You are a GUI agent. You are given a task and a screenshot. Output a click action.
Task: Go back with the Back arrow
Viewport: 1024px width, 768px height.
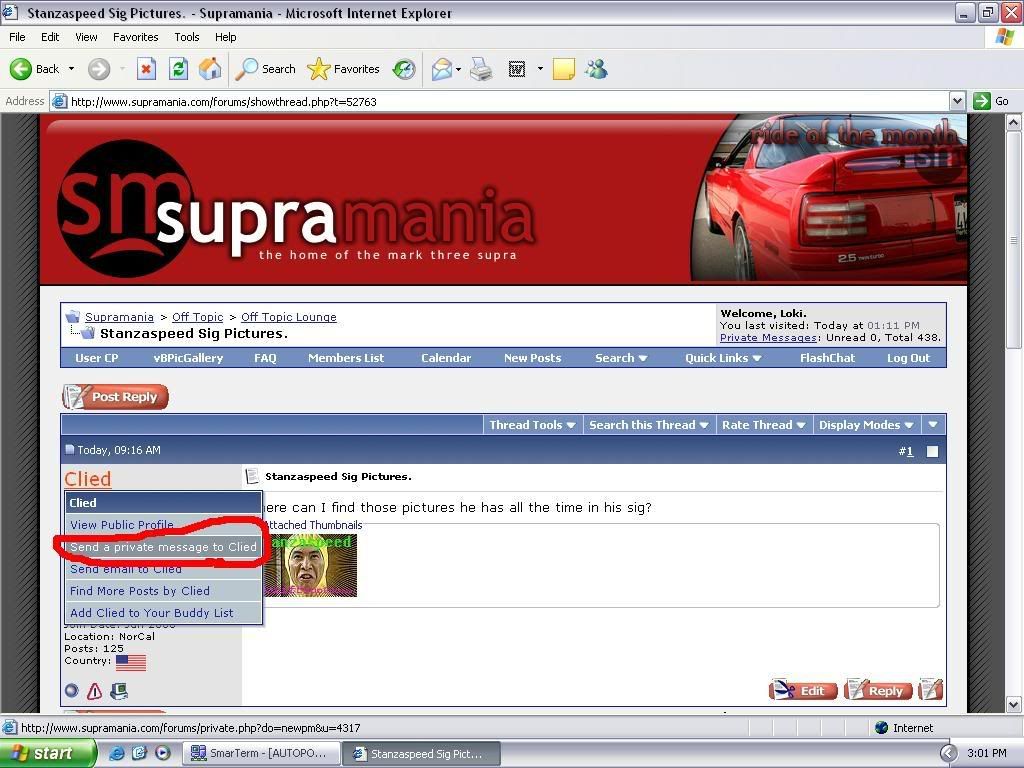coord(34,69)
